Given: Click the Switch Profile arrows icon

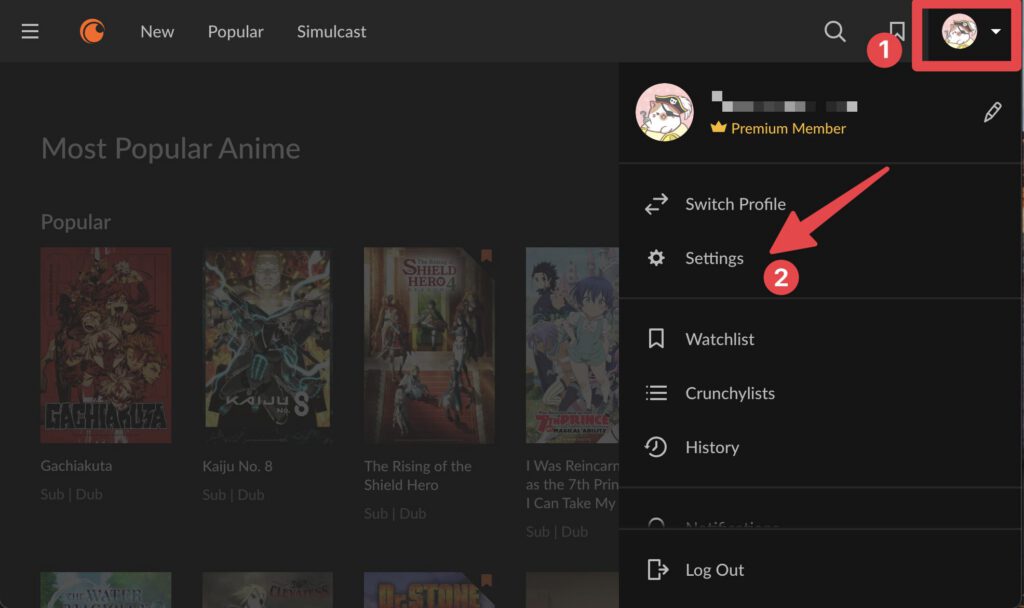Looking at the screenshot, I should coord(656,203).
